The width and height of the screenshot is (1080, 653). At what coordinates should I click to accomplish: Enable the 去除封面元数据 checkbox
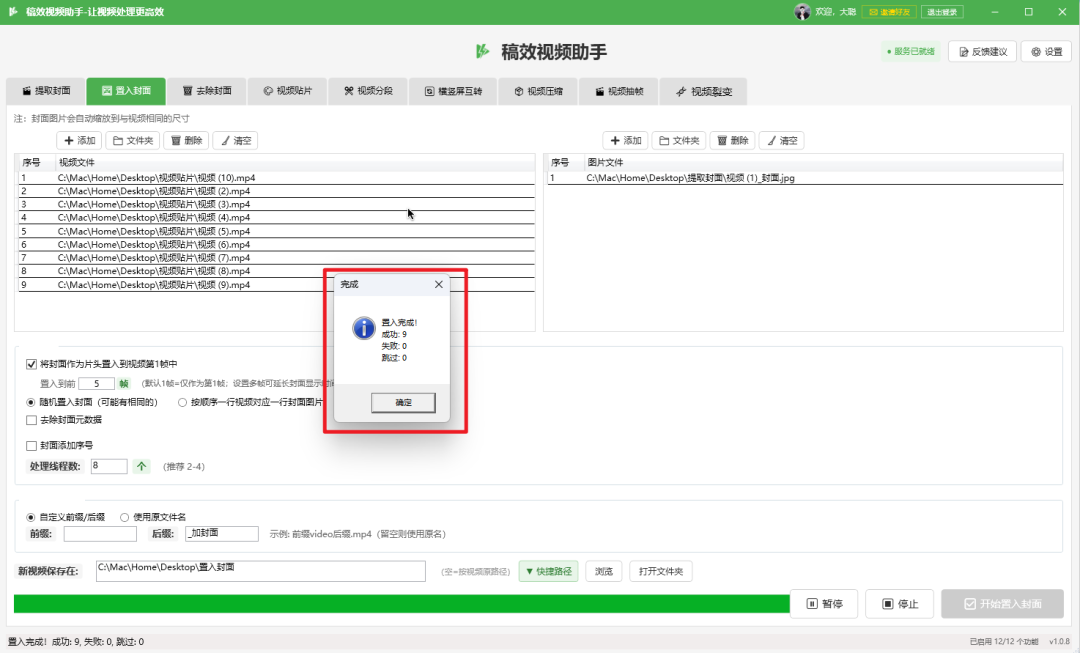[32, 420]
